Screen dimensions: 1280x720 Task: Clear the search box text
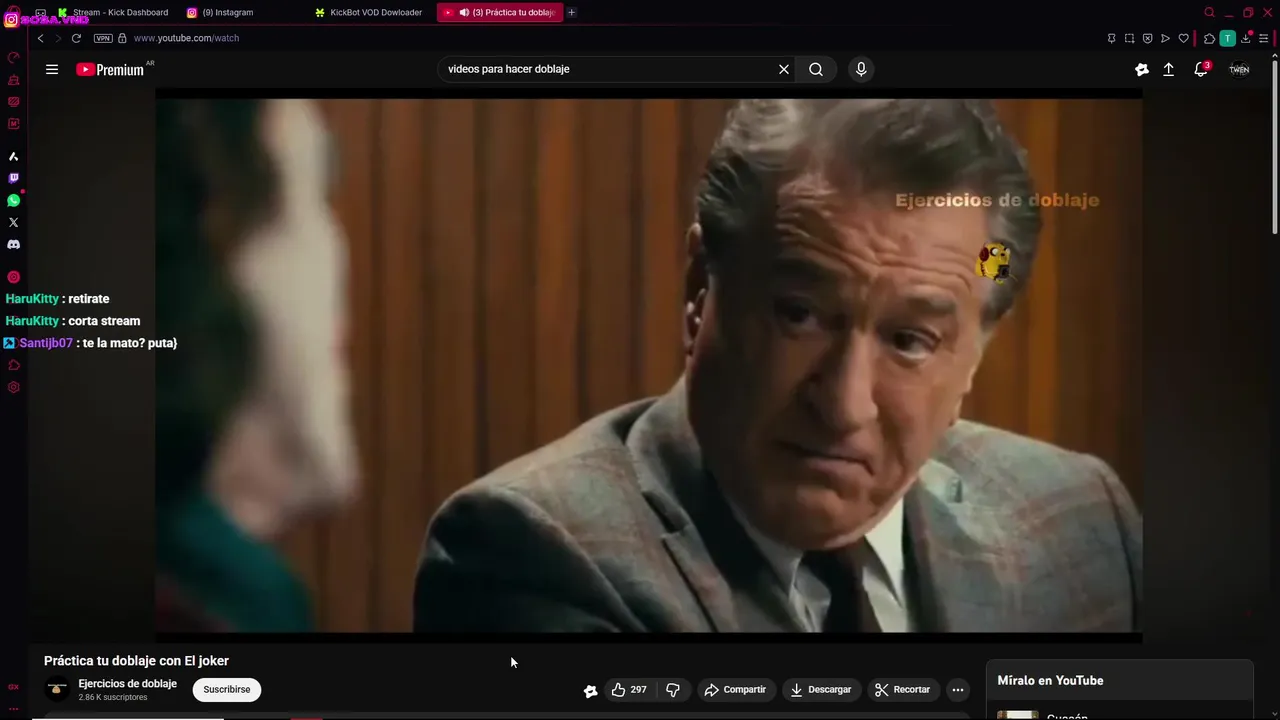point(784,69)
